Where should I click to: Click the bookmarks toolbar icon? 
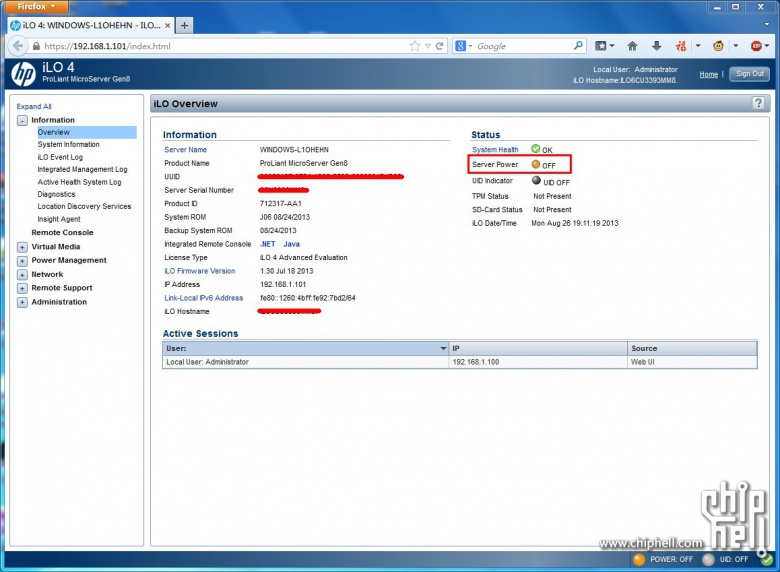click(x=601, y=46)
